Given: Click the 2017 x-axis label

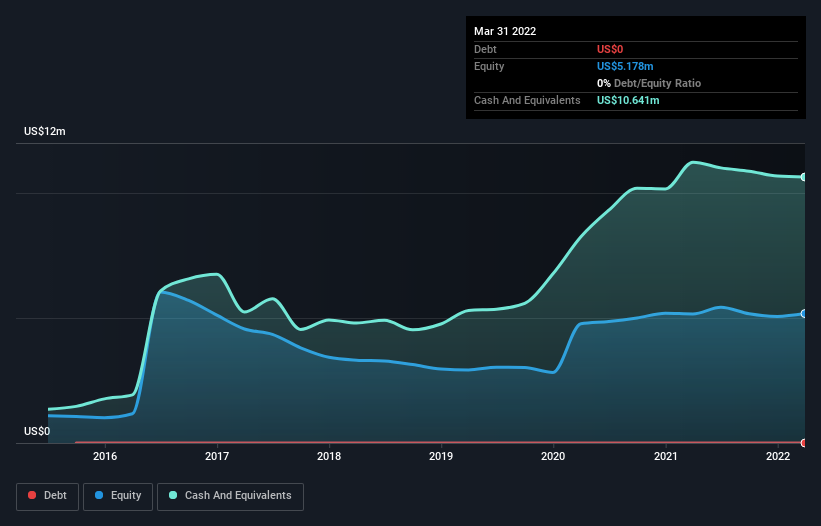Looking at the screenshot, I should (x=217, y=456).
